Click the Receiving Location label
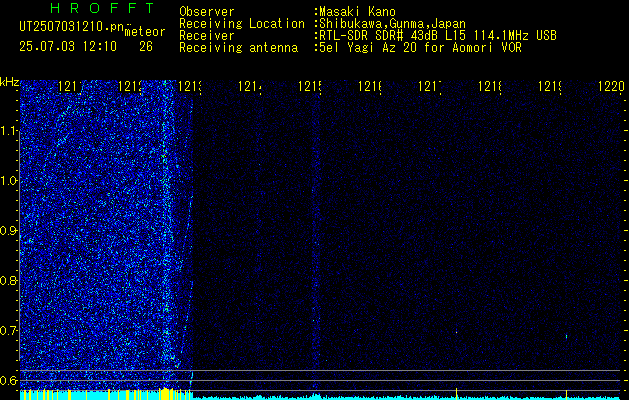The height and width of the screenshot is (400, 629). pos(242,24)
